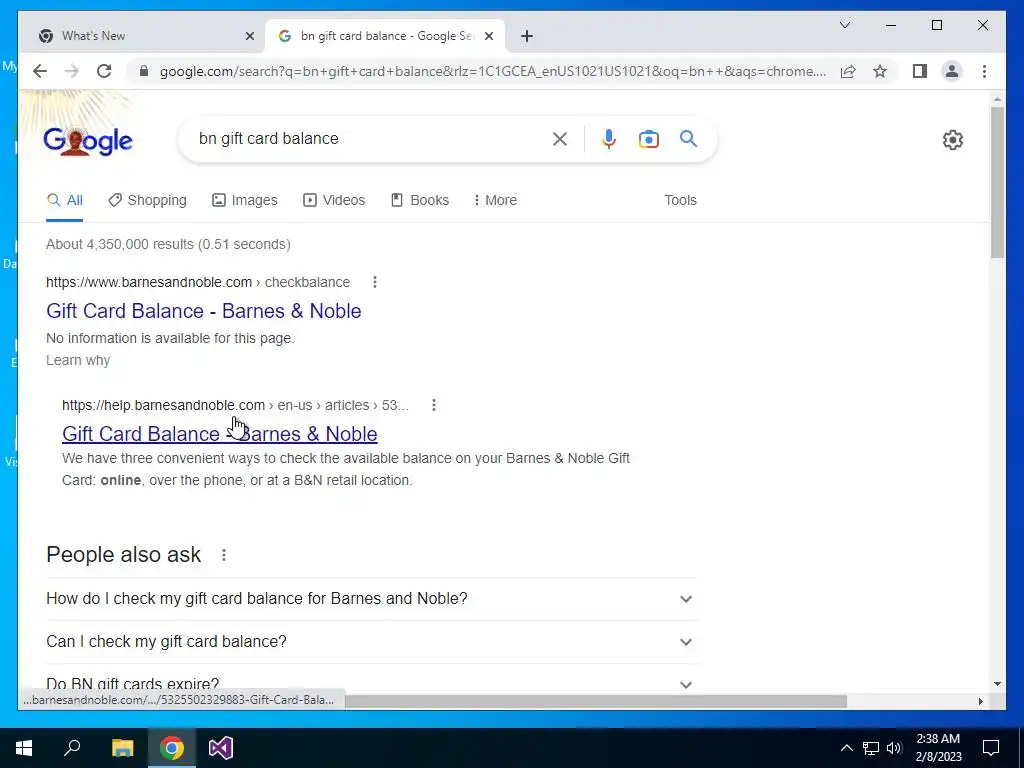Click the horizontal scrollbar thumb

(x=596, y=701)
